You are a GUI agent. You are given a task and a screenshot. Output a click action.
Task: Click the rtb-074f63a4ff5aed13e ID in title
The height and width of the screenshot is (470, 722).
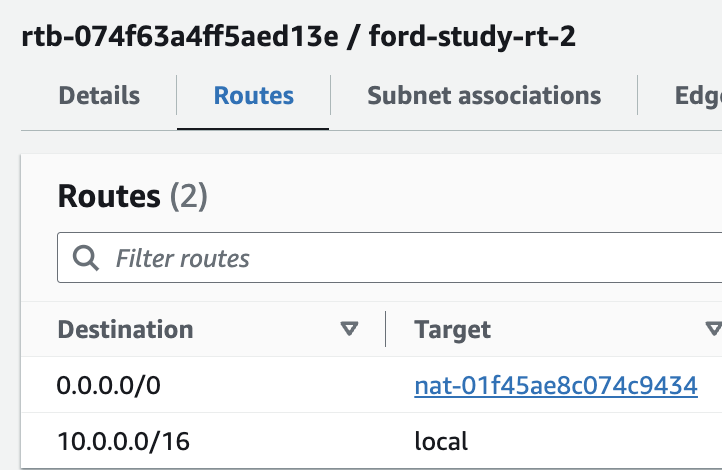click(180, 36)
